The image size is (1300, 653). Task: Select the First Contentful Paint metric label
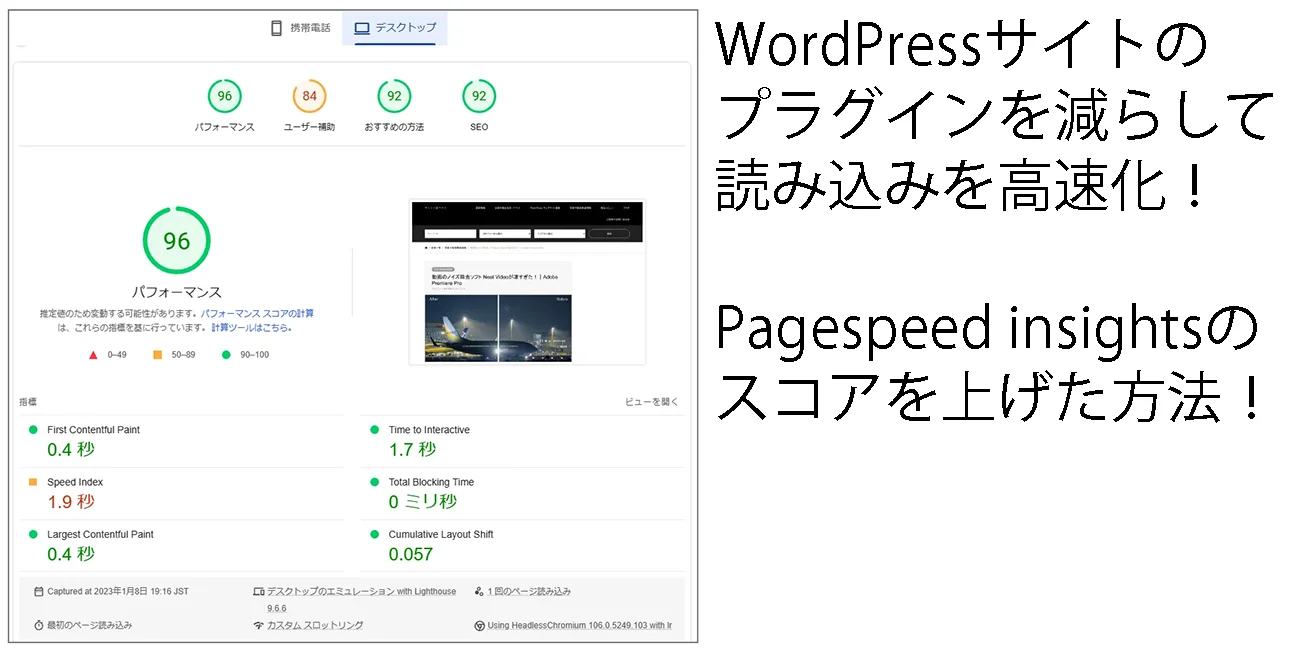[93, 430]
